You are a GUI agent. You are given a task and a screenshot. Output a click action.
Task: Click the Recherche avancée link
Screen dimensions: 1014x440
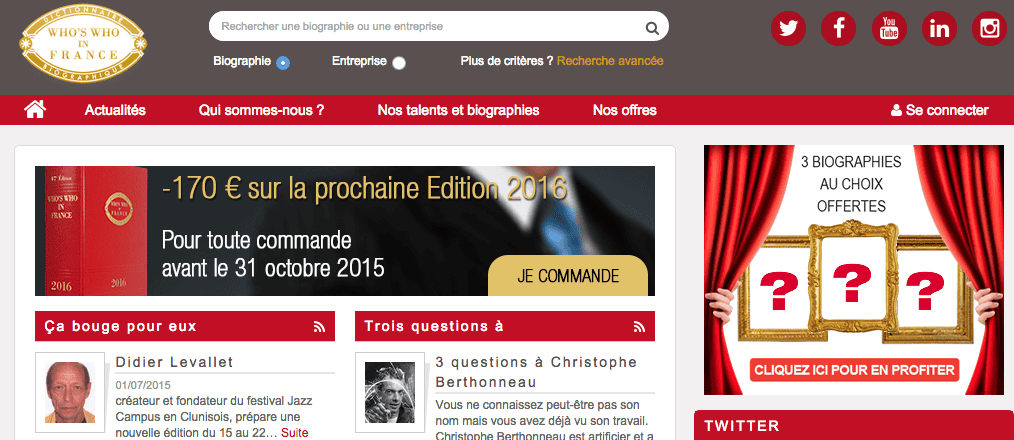[x=610, y=61]
